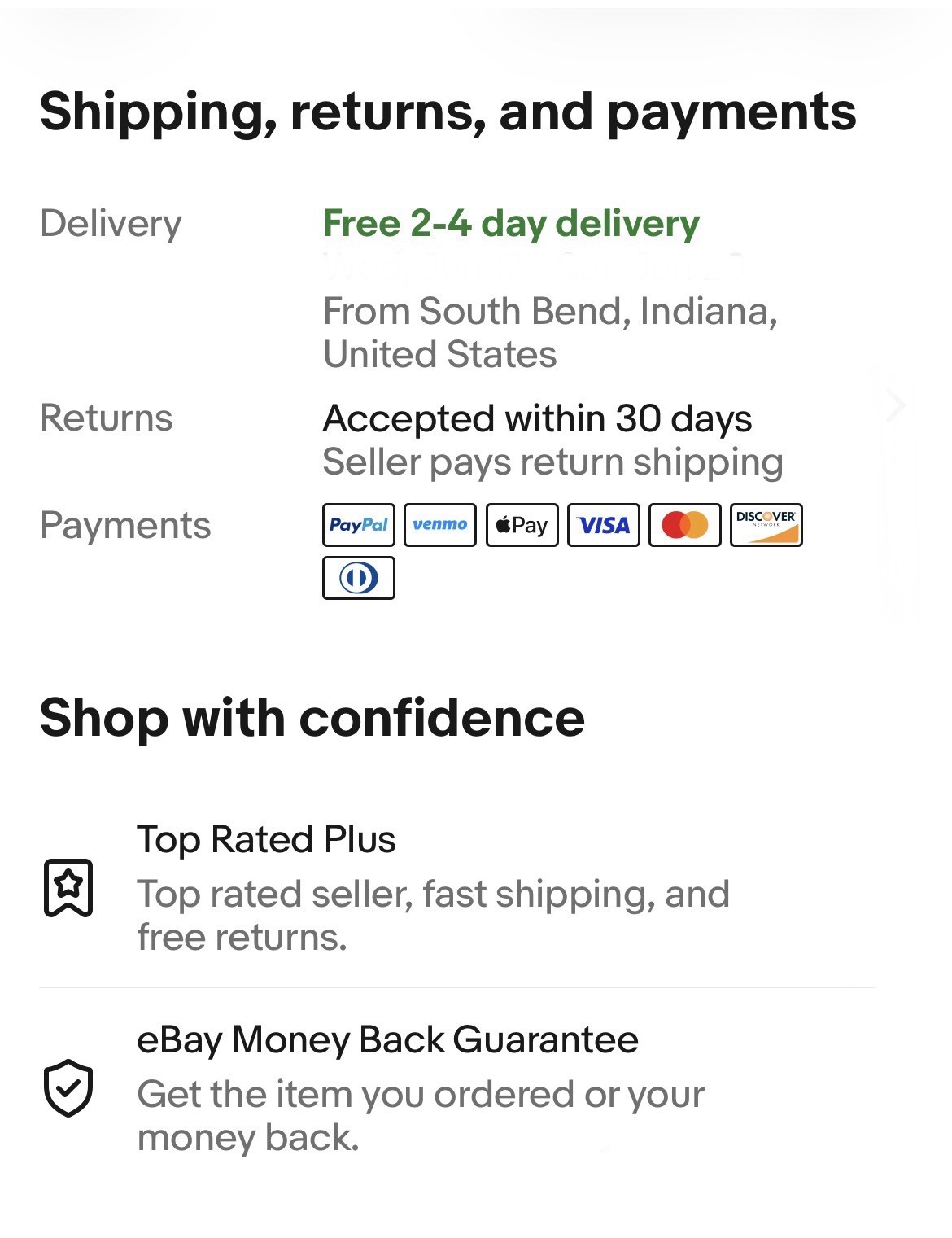Screen dimensions: 952x1238
Task: Tap the PayPal payment icon
Action: click(x=359, y=525)
